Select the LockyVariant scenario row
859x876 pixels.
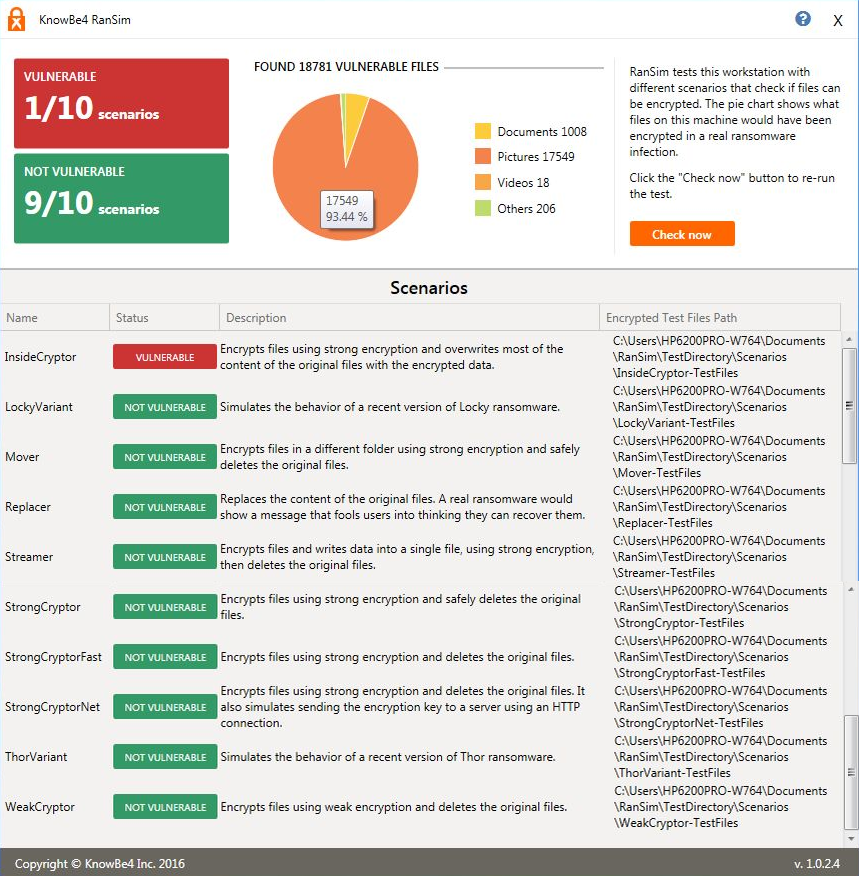coord(420,407)
